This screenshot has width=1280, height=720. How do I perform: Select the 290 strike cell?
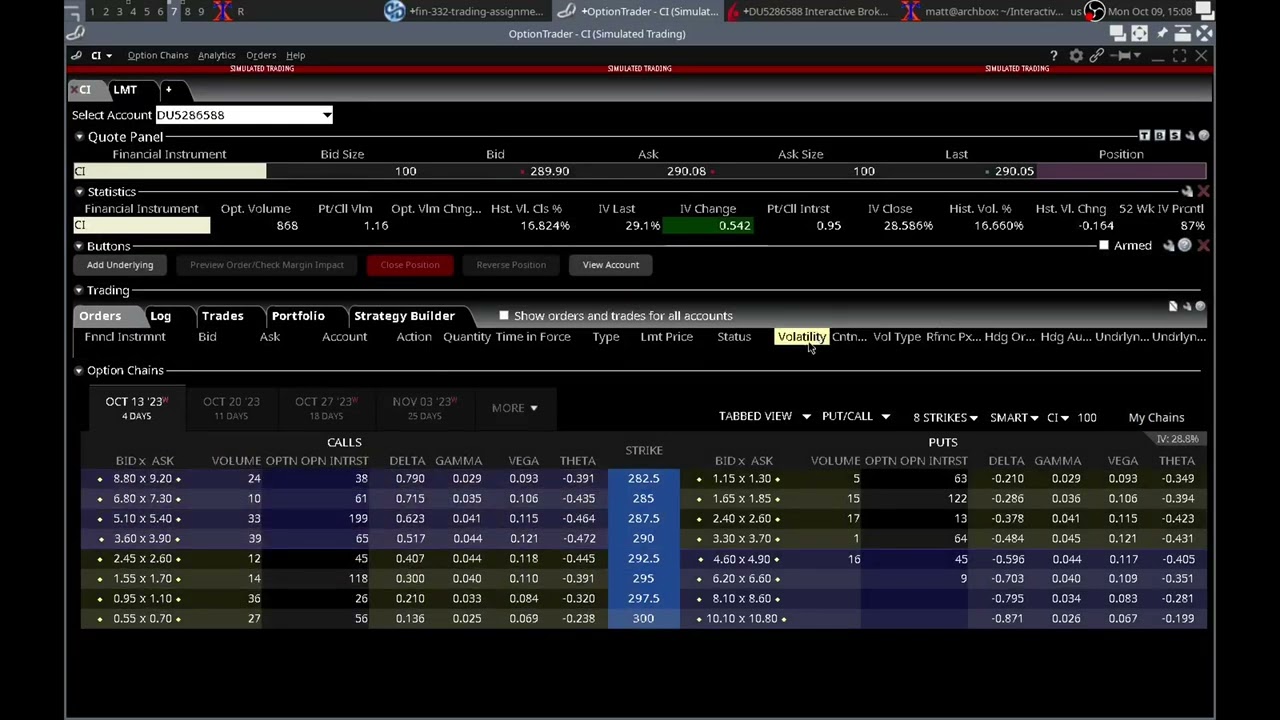coord(643,539)
